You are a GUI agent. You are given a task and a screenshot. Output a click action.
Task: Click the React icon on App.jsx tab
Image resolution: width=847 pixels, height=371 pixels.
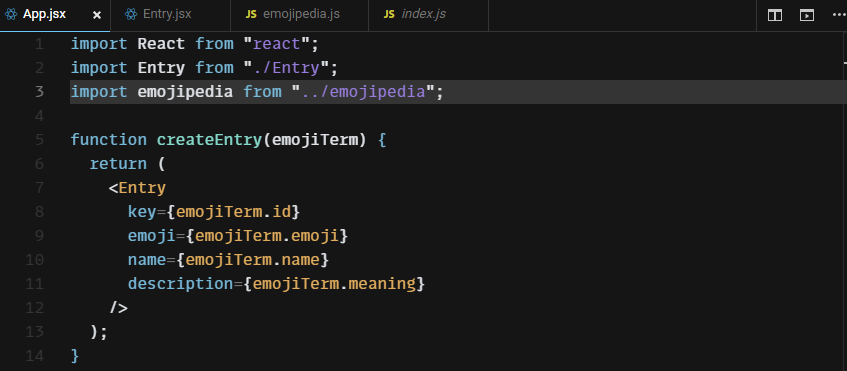[11, 15]
